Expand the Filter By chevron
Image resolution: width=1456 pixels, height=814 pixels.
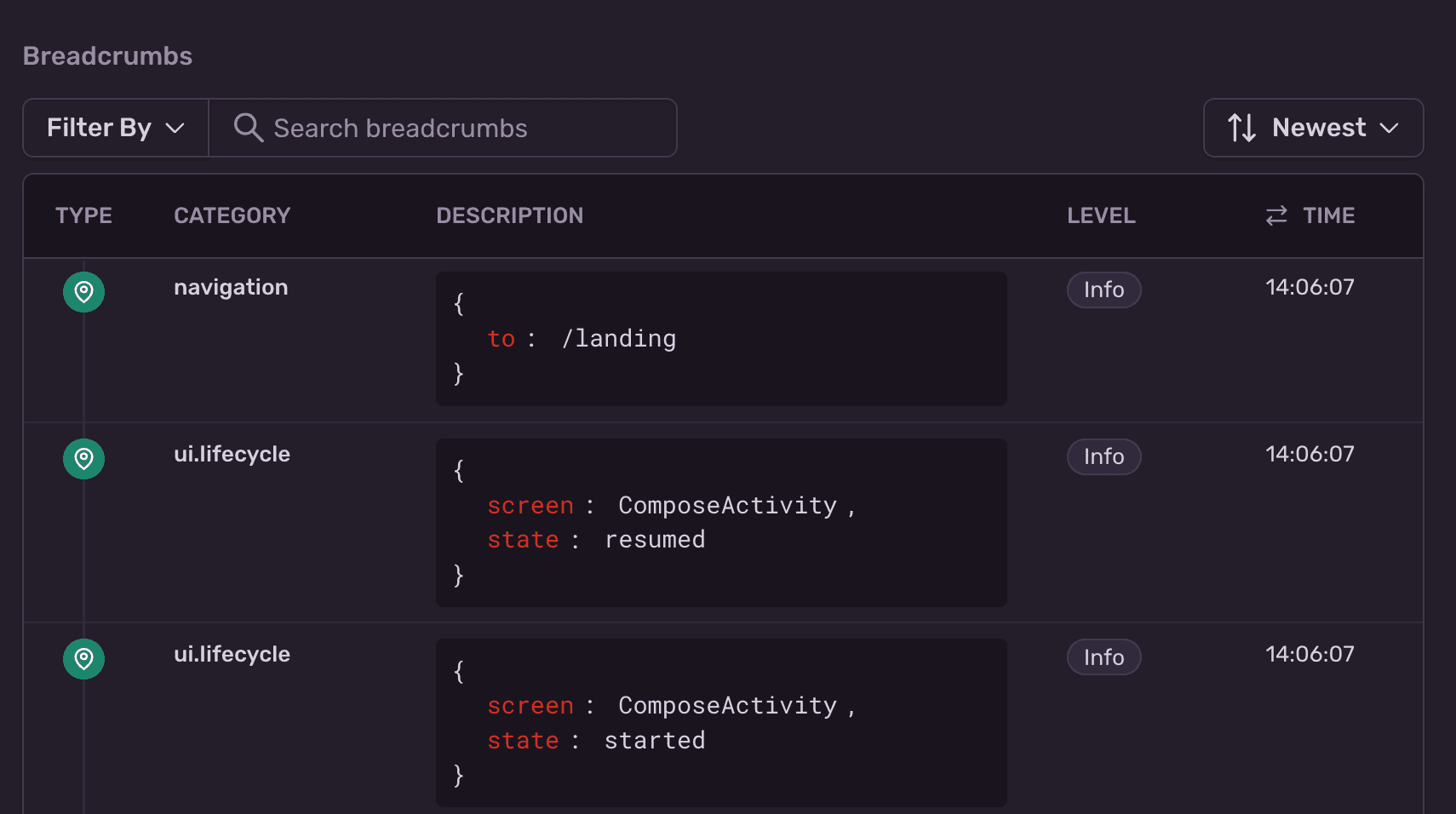[175, 128]
